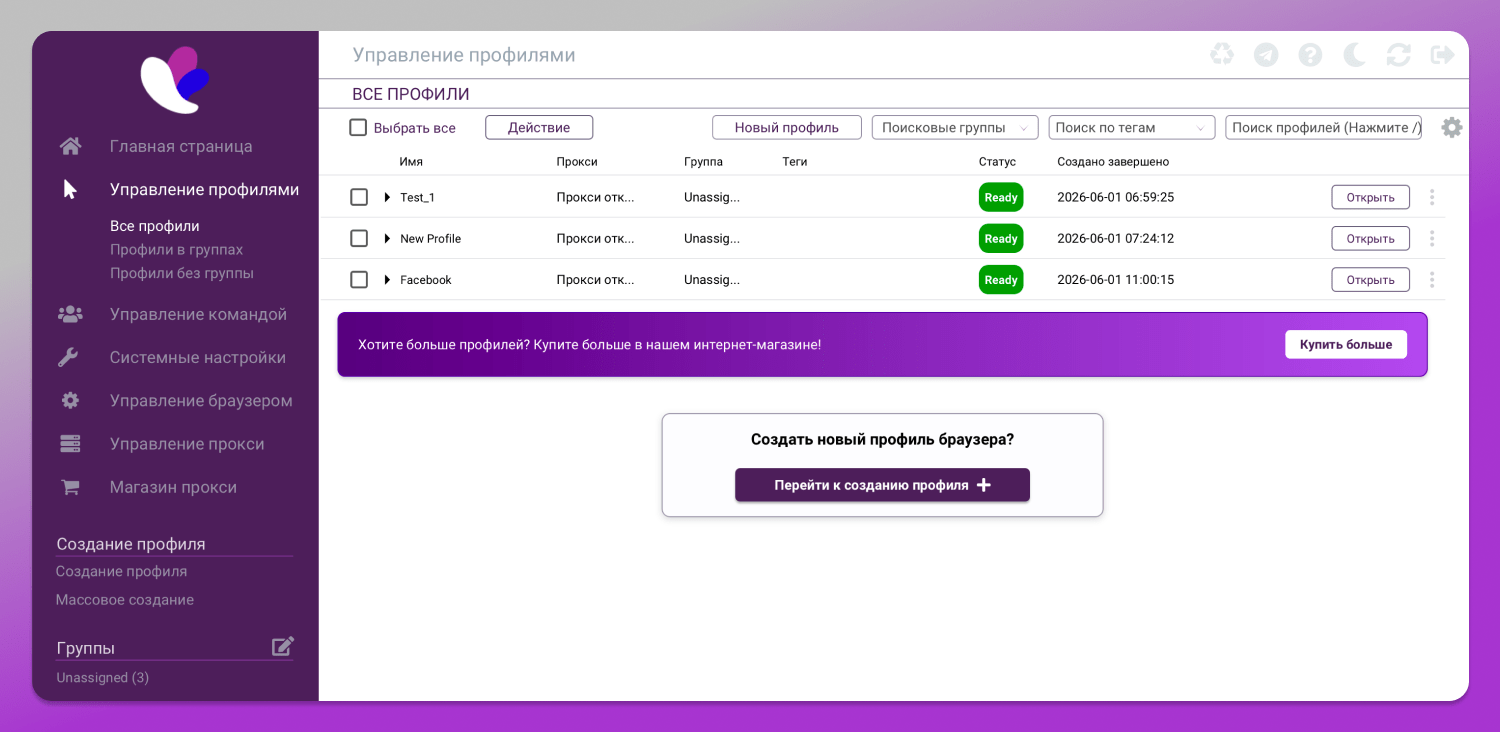Select the Unassigned (3) group
The height and width of the screenshot is (732, 1500).
pyautogui.click(x=103, y=677)
